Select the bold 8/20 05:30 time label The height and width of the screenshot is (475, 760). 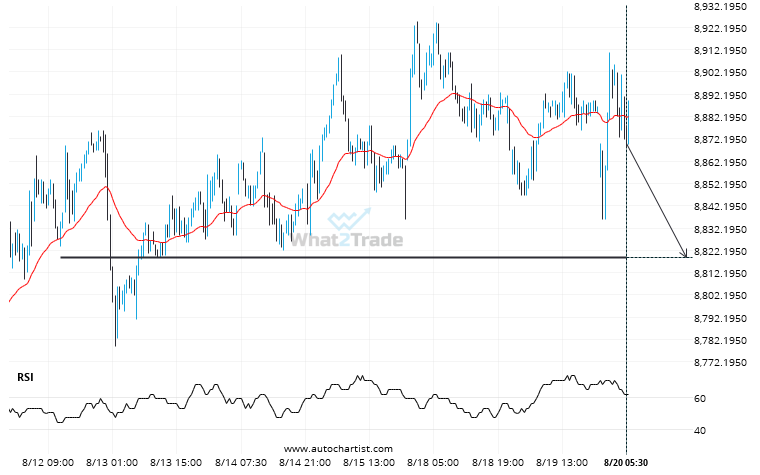pyautogui.click(x=626, y=463)
